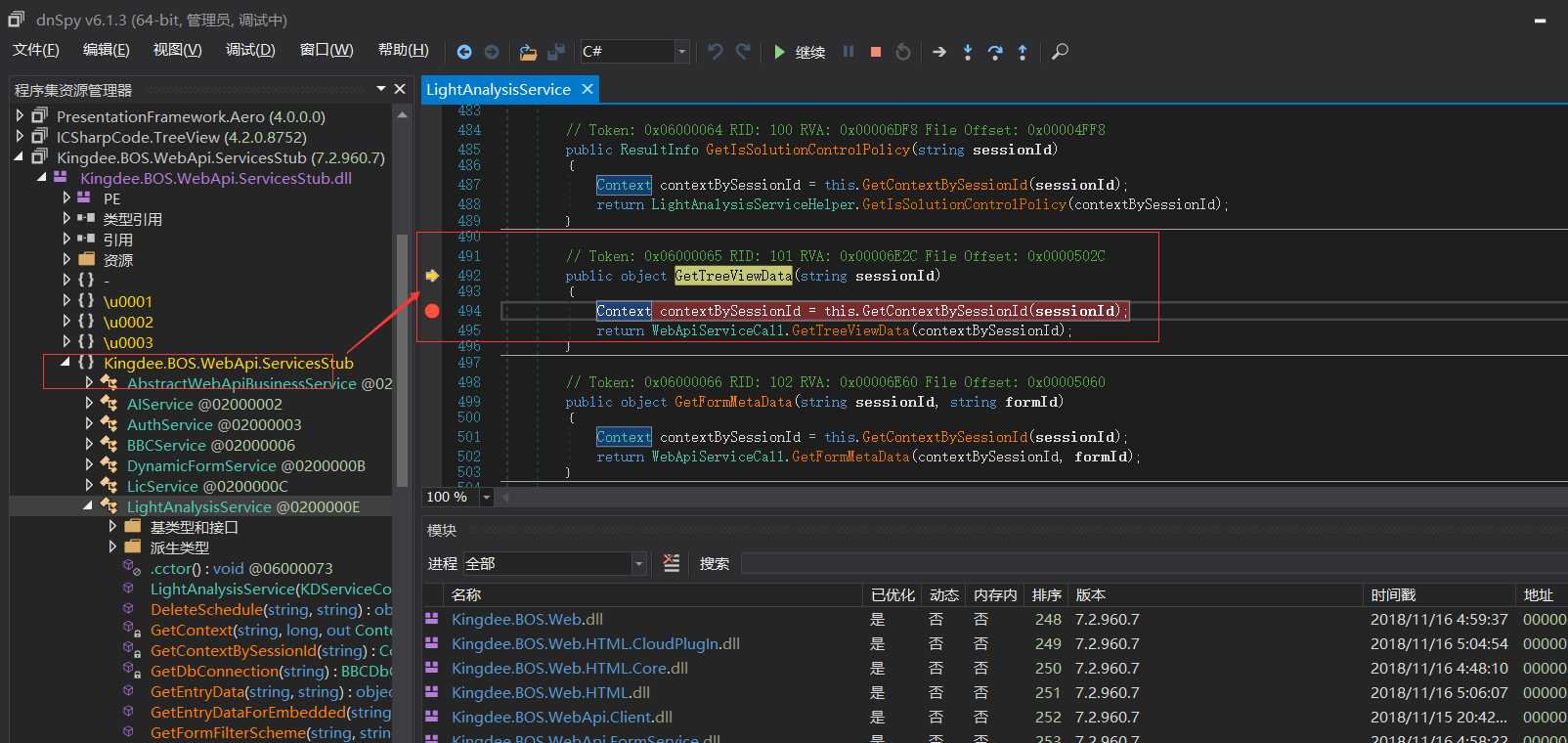The width and height of the screenshot is (1568, 743).
Task: Select DynamicFormService in the tree
Action: point(245,465)
